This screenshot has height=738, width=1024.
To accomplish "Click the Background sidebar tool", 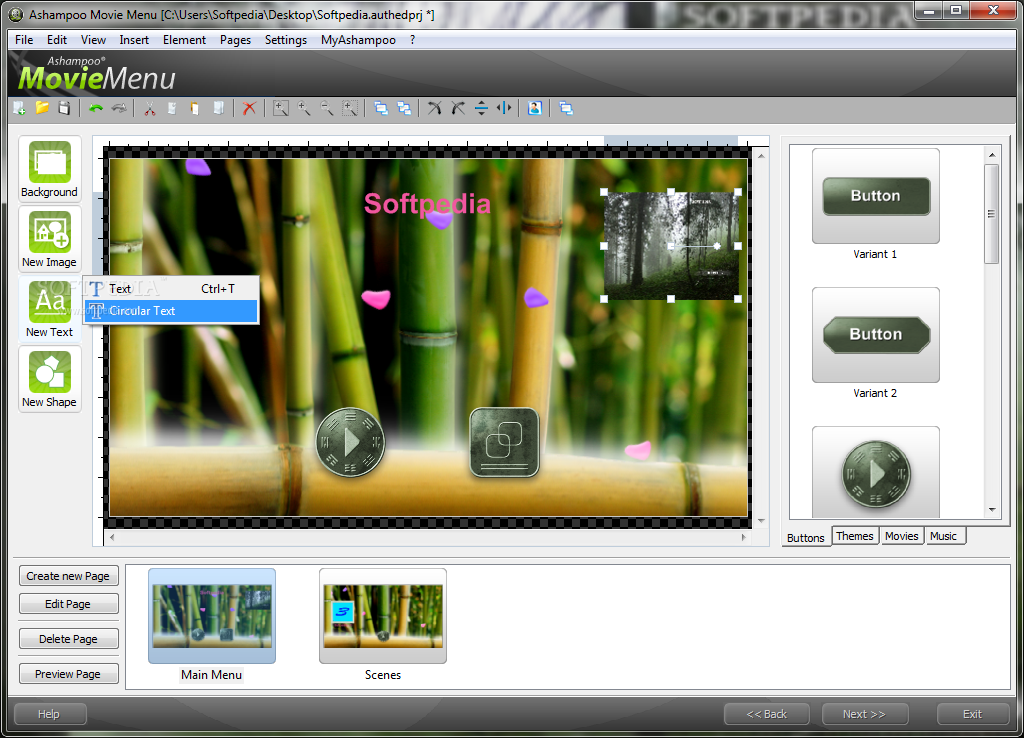I will point(50,168).
